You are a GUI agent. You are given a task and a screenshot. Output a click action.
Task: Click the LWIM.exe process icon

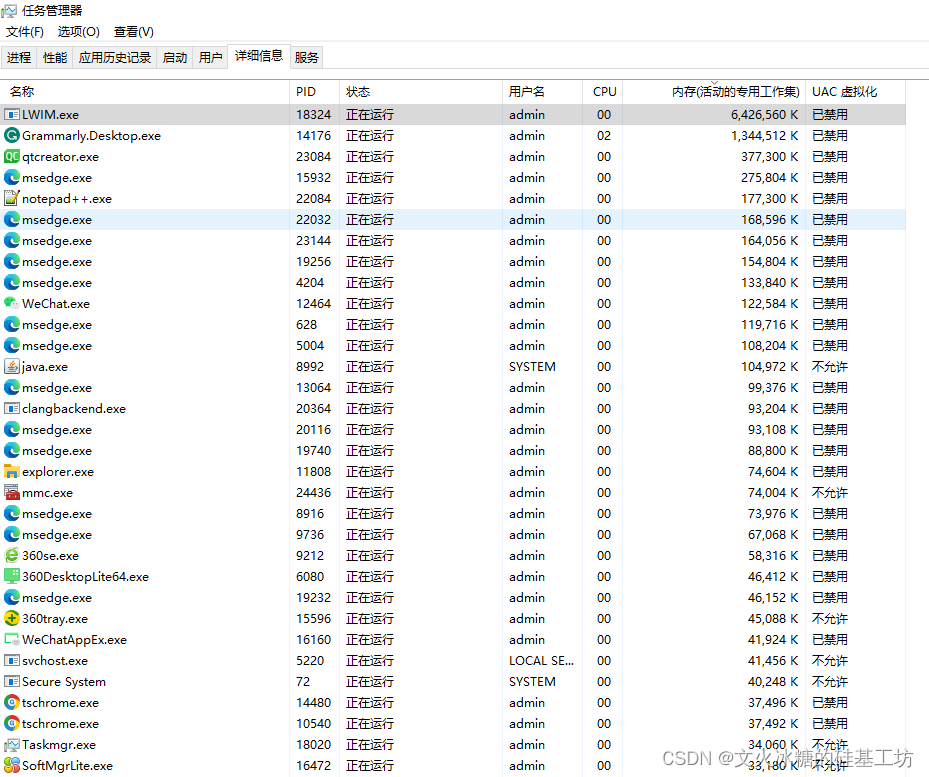12,114
